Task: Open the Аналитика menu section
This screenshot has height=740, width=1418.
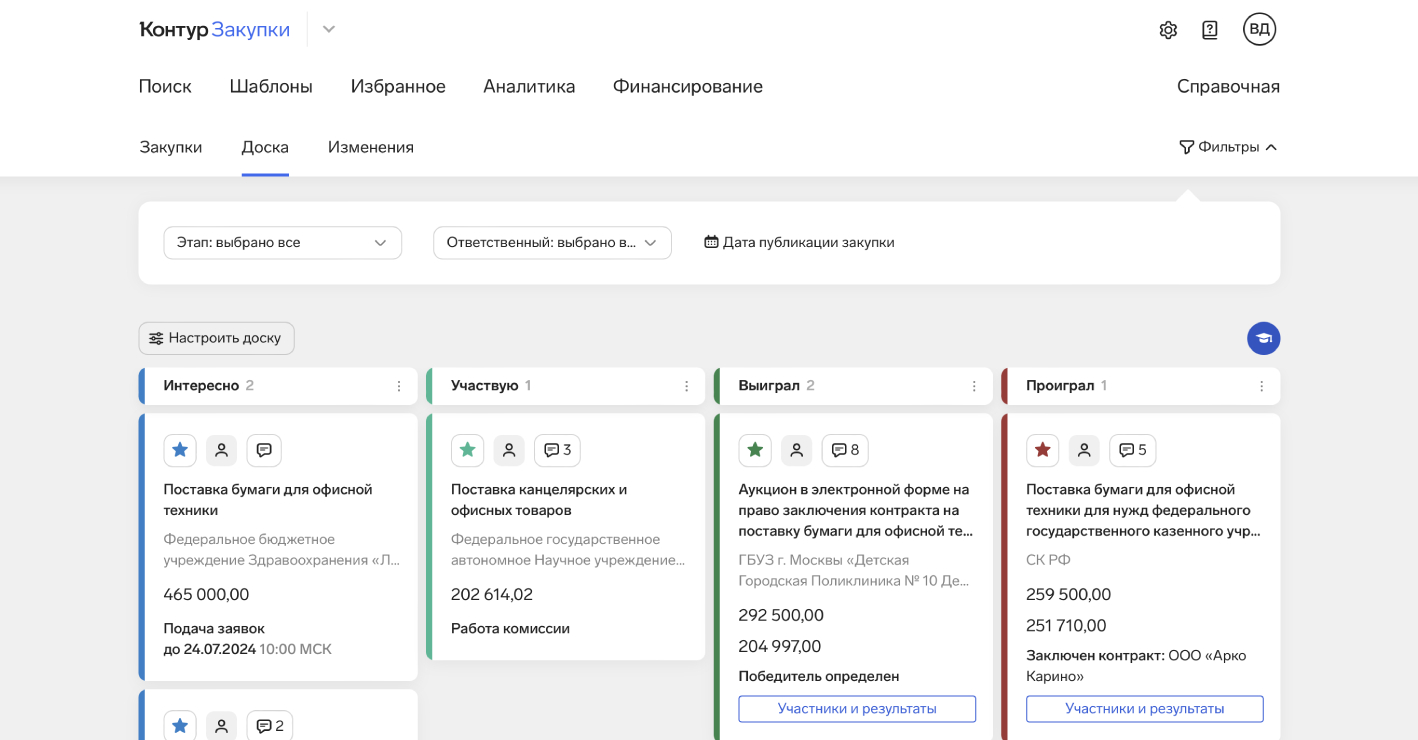Action: point(528,87)
